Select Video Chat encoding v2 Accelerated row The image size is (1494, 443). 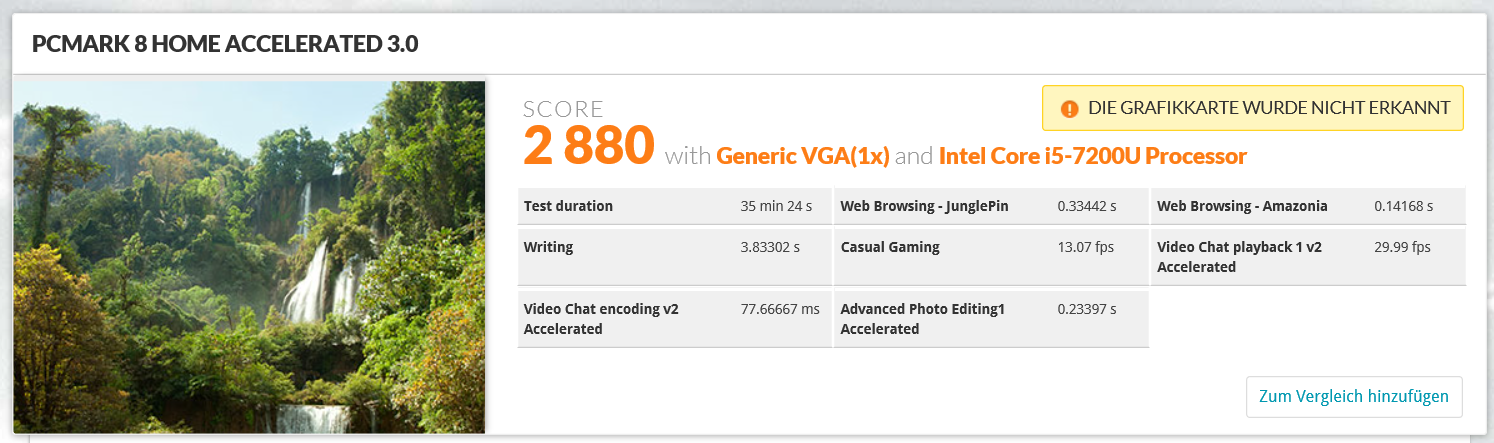click(x=674, y=319)
